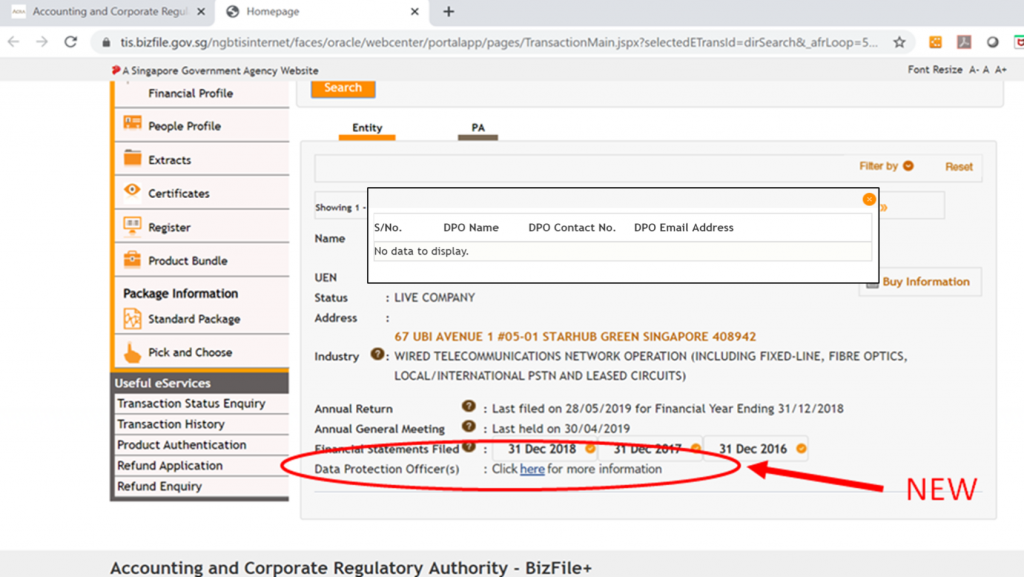Click the Annual General Meeting help icon
The height and width of the screenshot is (577, 1024).
(x=468, y=426)
